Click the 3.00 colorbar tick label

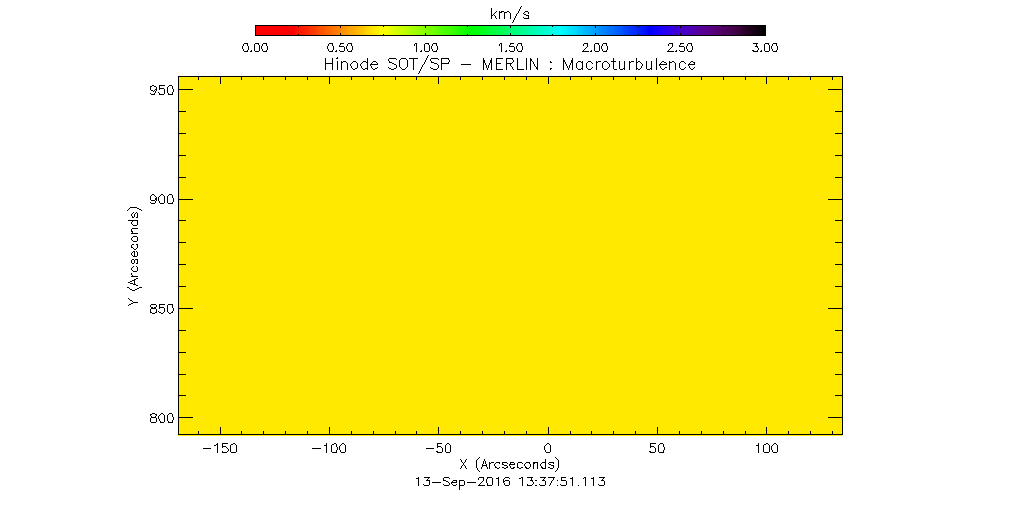point(765,47)
